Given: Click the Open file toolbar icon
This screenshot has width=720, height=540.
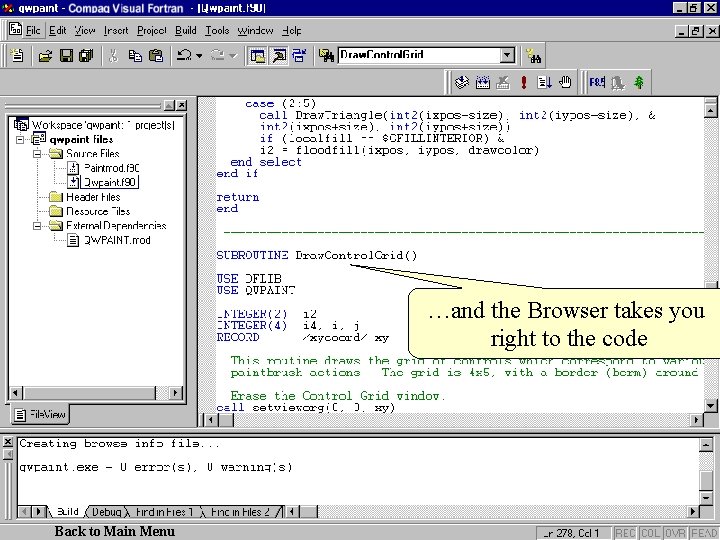Looking at the screenshot, I should (x=45, y=56).
